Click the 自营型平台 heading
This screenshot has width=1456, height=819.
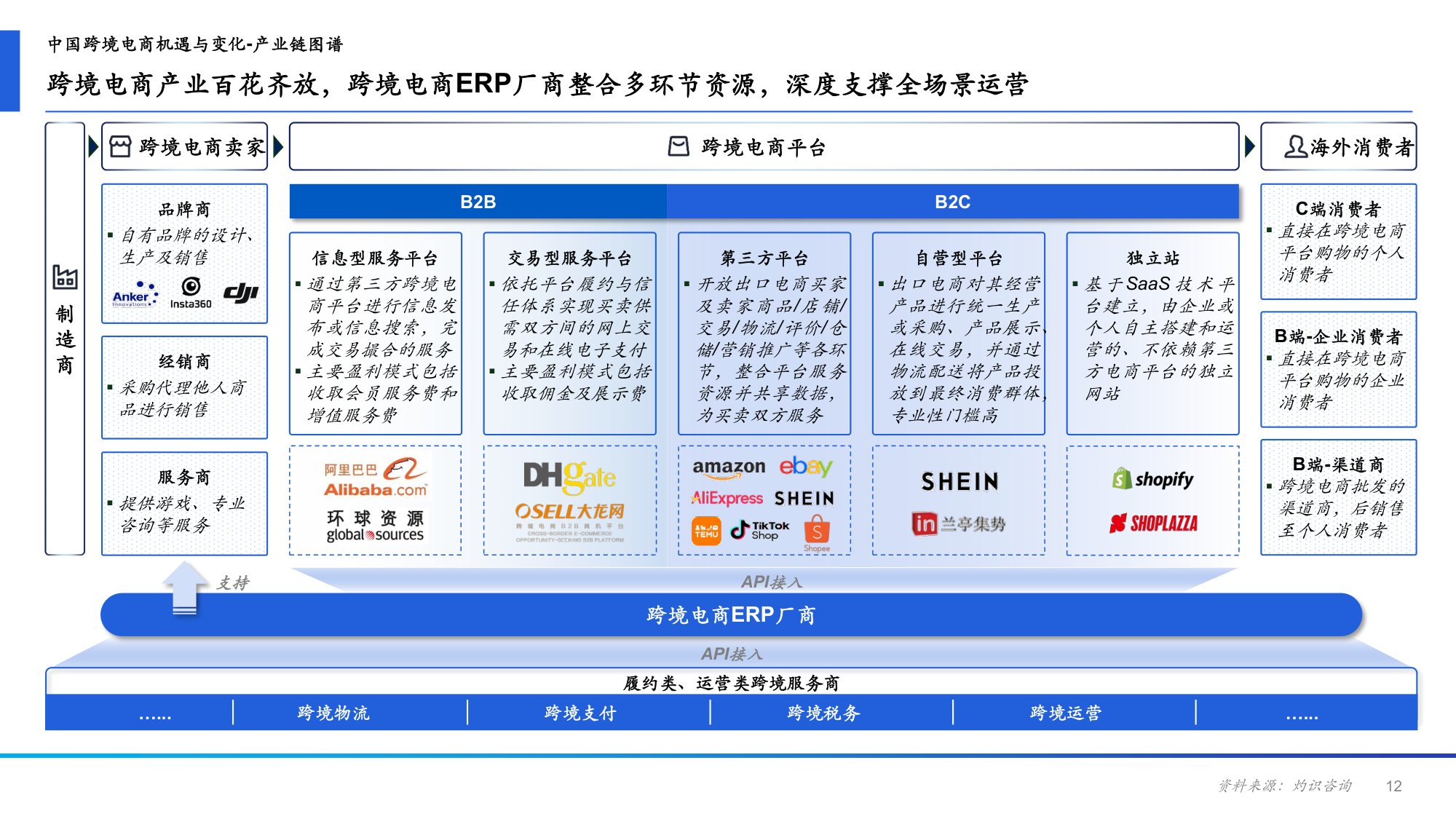click(x=959, y=258)
